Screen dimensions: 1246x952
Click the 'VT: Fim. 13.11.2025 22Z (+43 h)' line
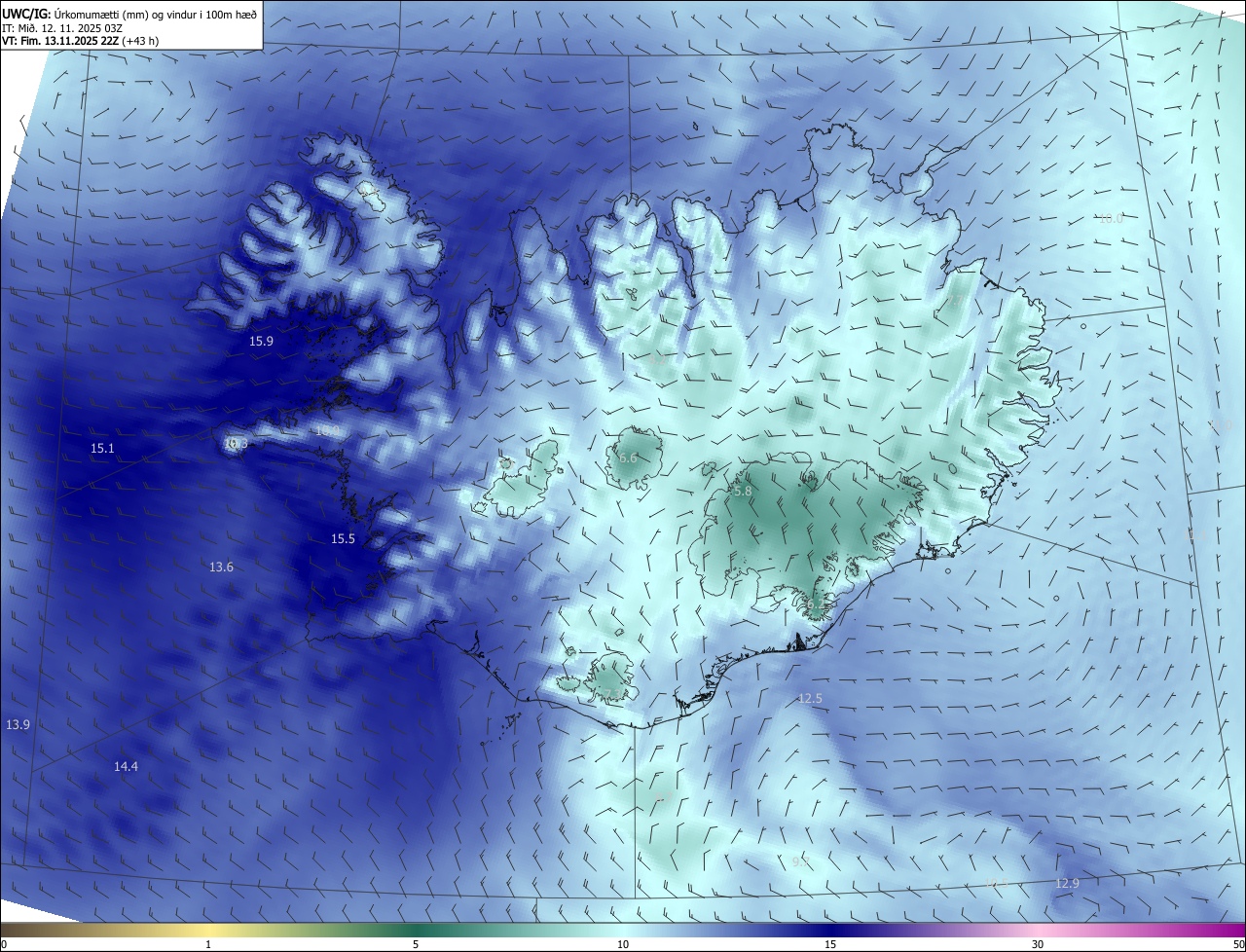[81, 41]
